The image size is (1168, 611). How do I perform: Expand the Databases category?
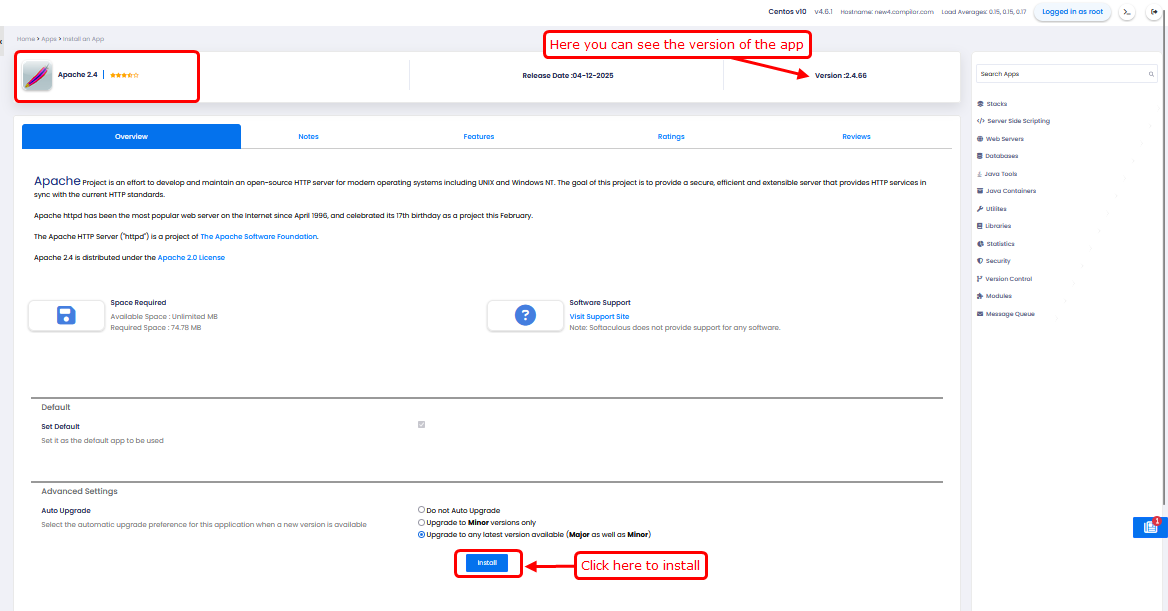[x=1001, y=156]
